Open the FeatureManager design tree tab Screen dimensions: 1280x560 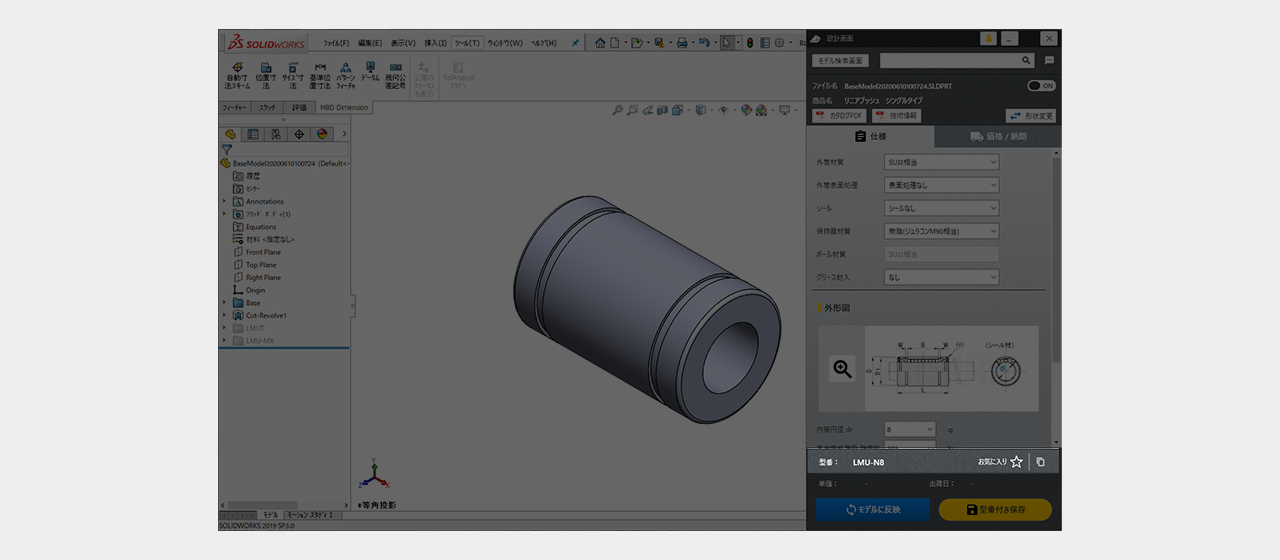coord(230,134)
